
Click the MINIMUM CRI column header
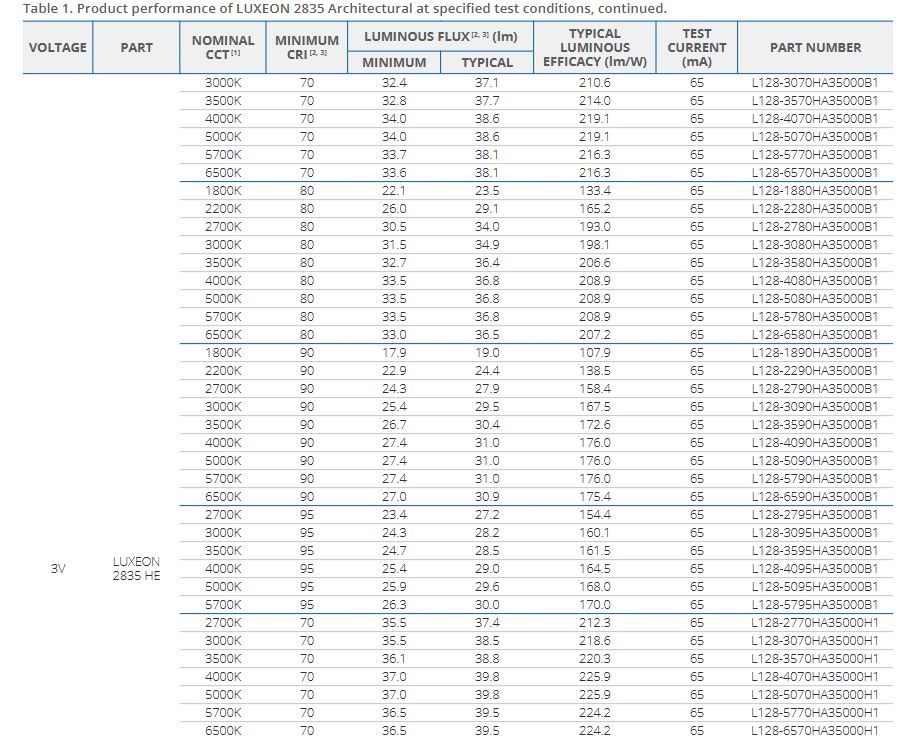click(x=306, y=47)
